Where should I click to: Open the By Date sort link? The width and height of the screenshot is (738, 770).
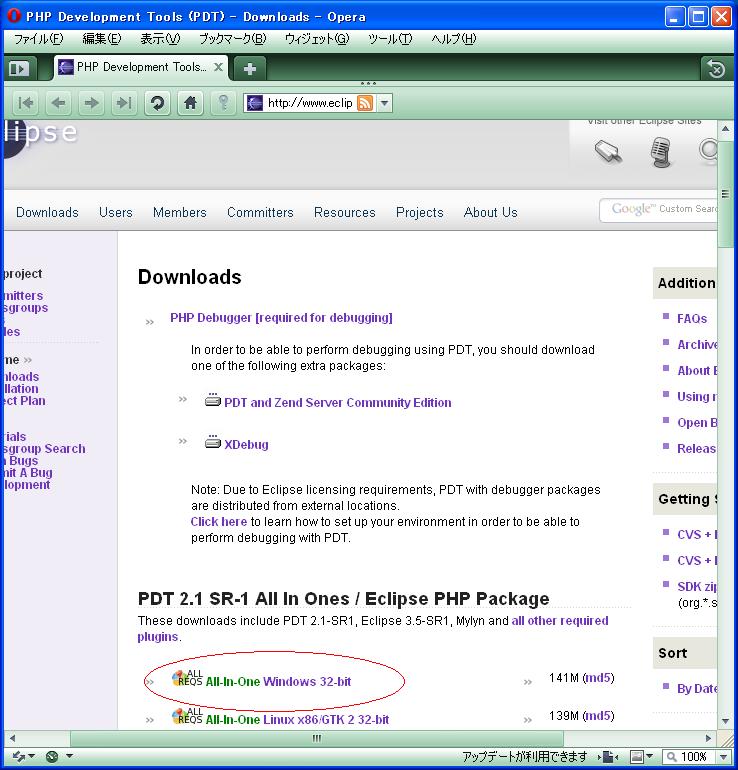point(697,688)
